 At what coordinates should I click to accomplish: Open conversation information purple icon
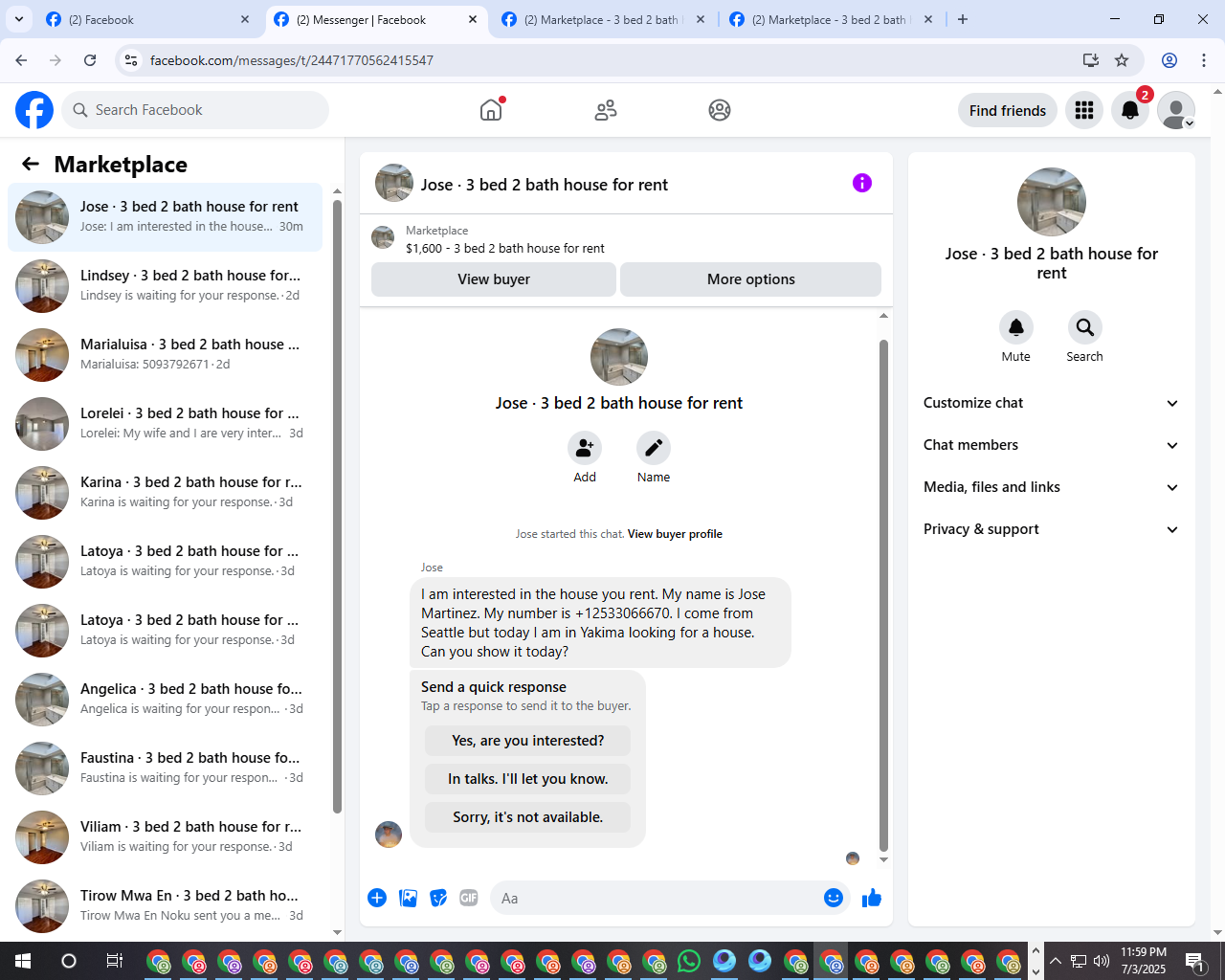tap(862, 183)
